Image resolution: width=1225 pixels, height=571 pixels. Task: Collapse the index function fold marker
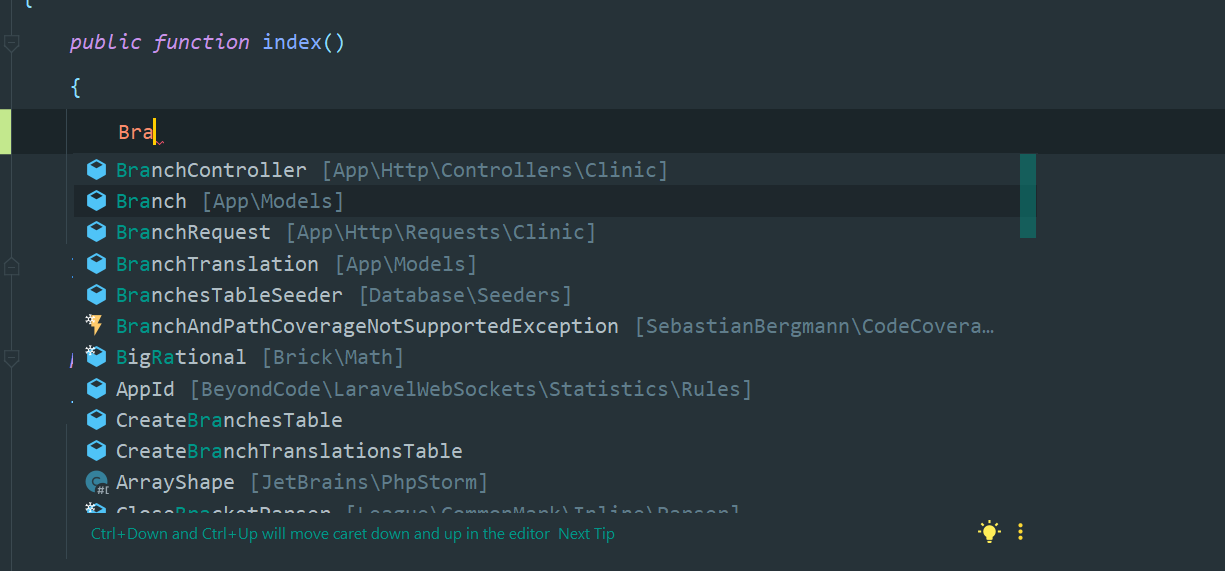[11, 43]
